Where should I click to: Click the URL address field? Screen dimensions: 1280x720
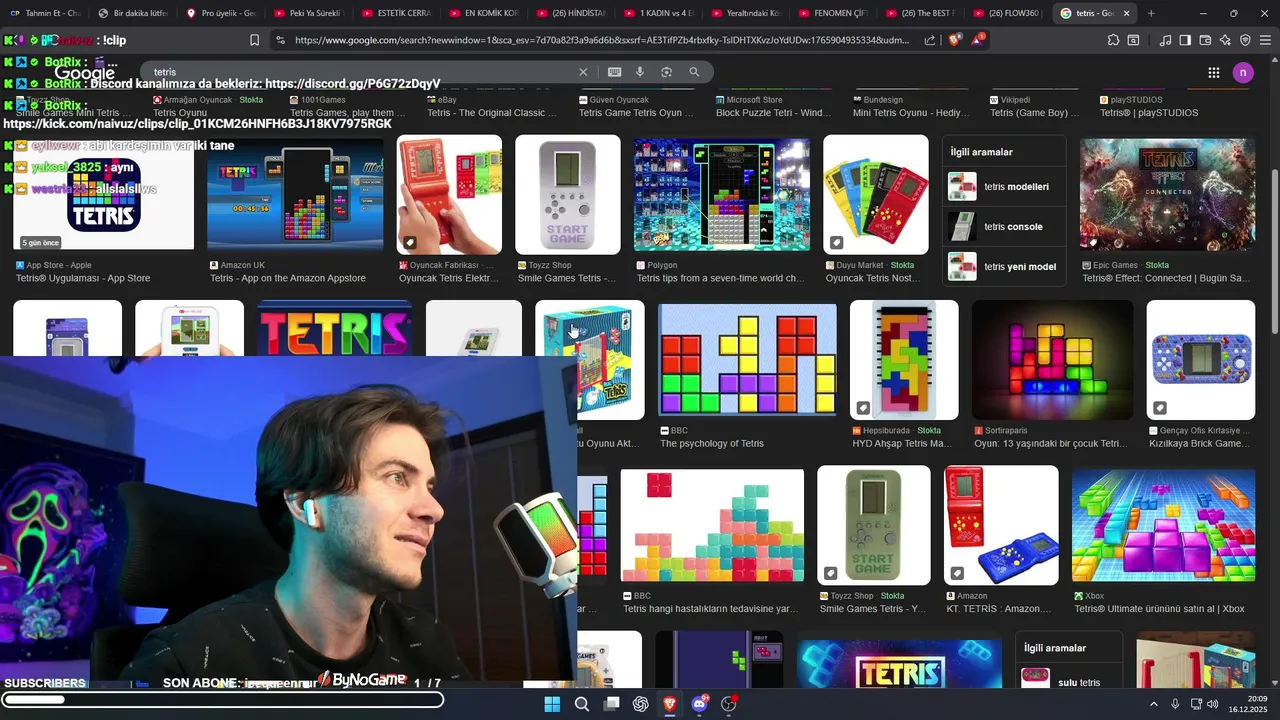coord(603,40)
